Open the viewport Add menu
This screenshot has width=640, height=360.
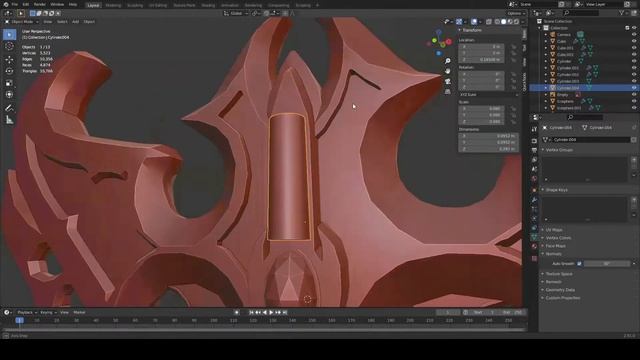tap(76, 22)
